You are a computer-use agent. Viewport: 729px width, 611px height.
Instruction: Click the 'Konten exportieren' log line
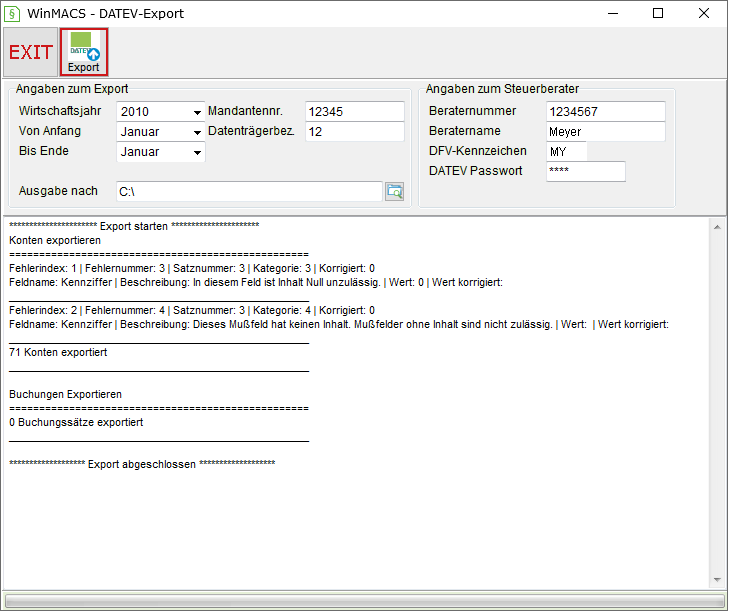point(55,240)
